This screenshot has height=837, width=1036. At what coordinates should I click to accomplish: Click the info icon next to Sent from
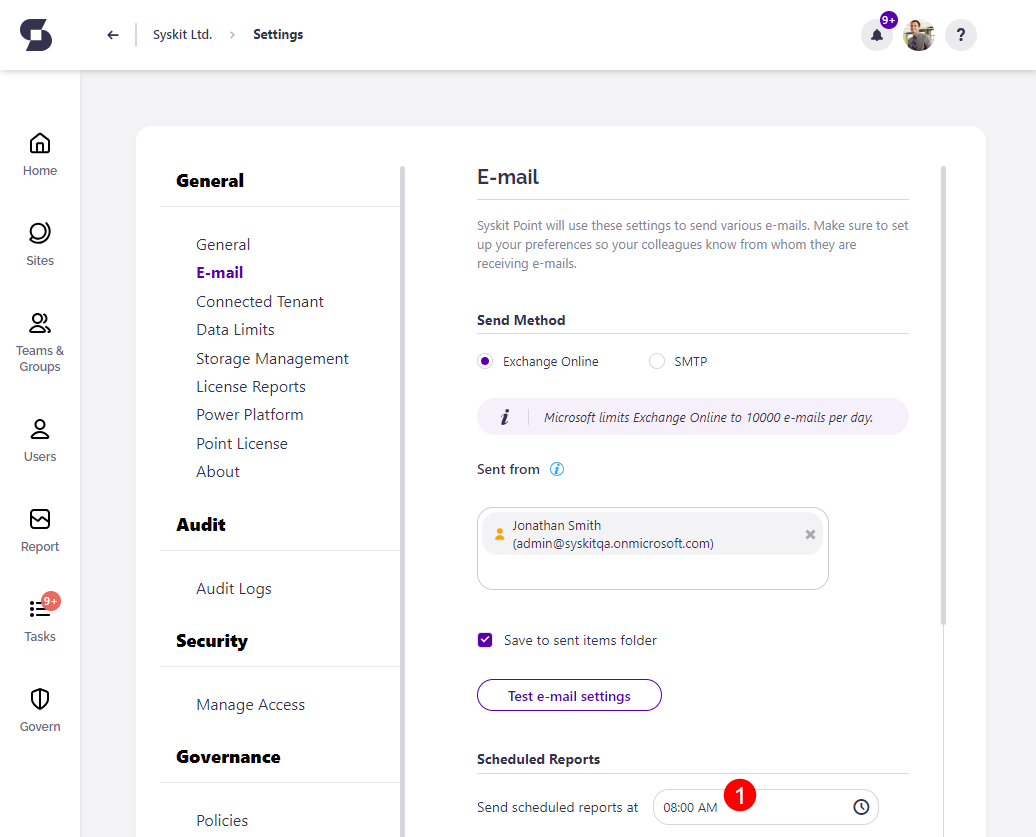tap(558, 468)
